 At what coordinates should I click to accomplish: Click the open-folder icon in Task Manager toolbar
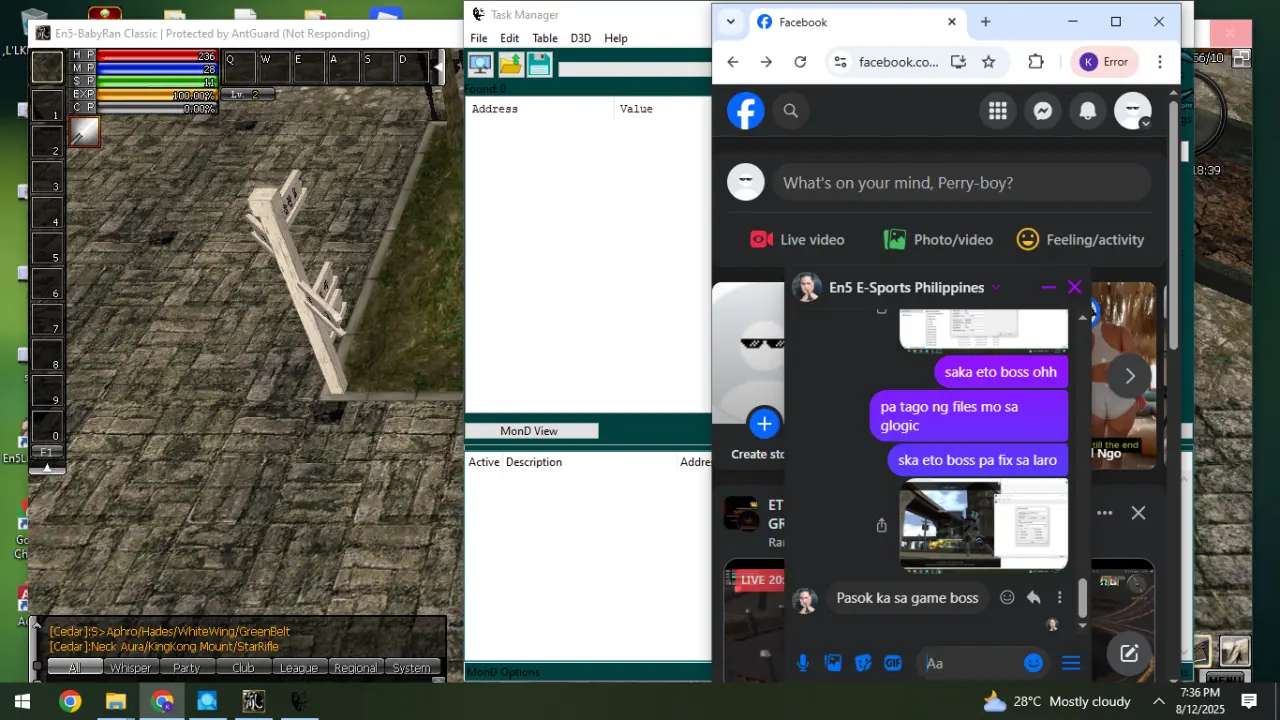(x=510, y=65)
